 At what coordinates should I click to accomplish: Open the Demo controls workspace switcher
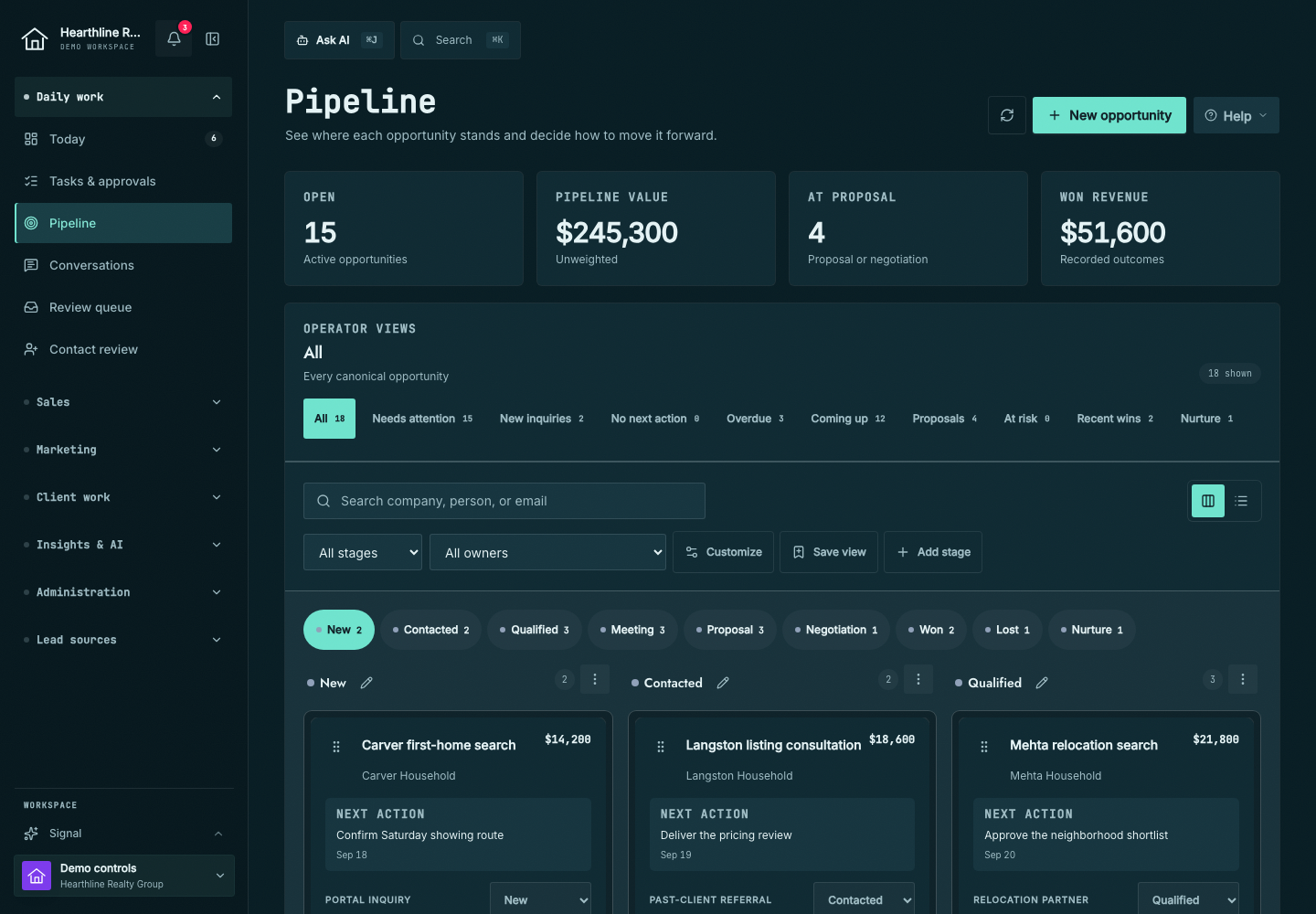[x=124, y=876]
